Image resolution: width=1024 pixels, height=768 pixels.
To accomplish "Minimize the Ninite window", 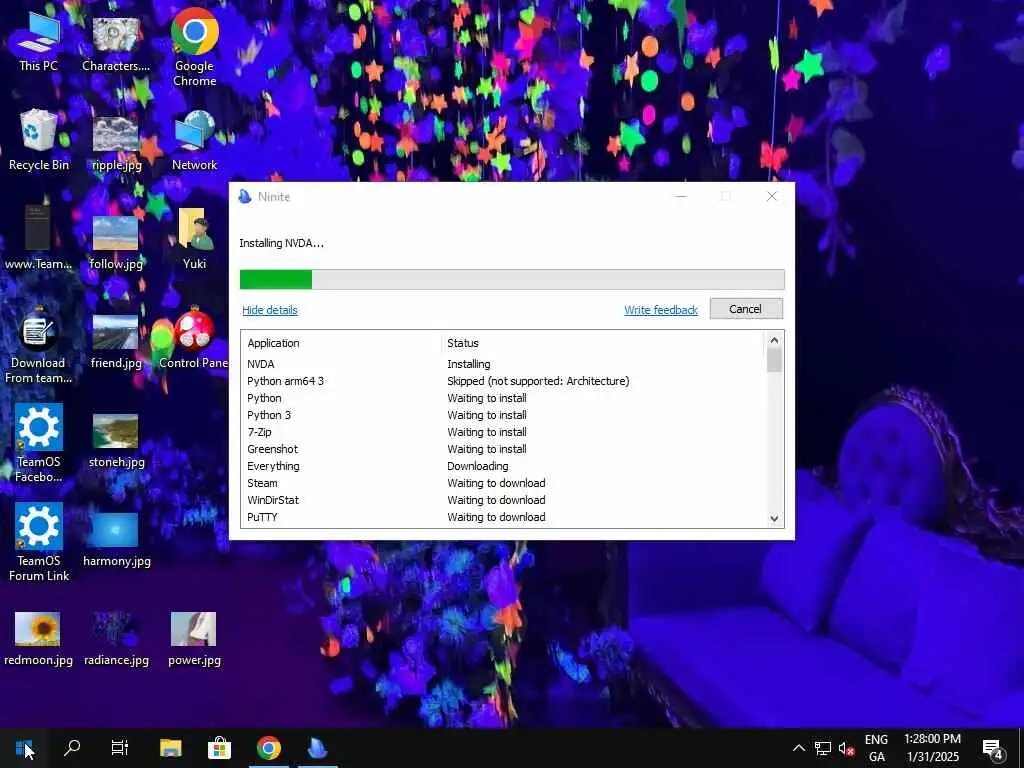I will pos(680,196).
